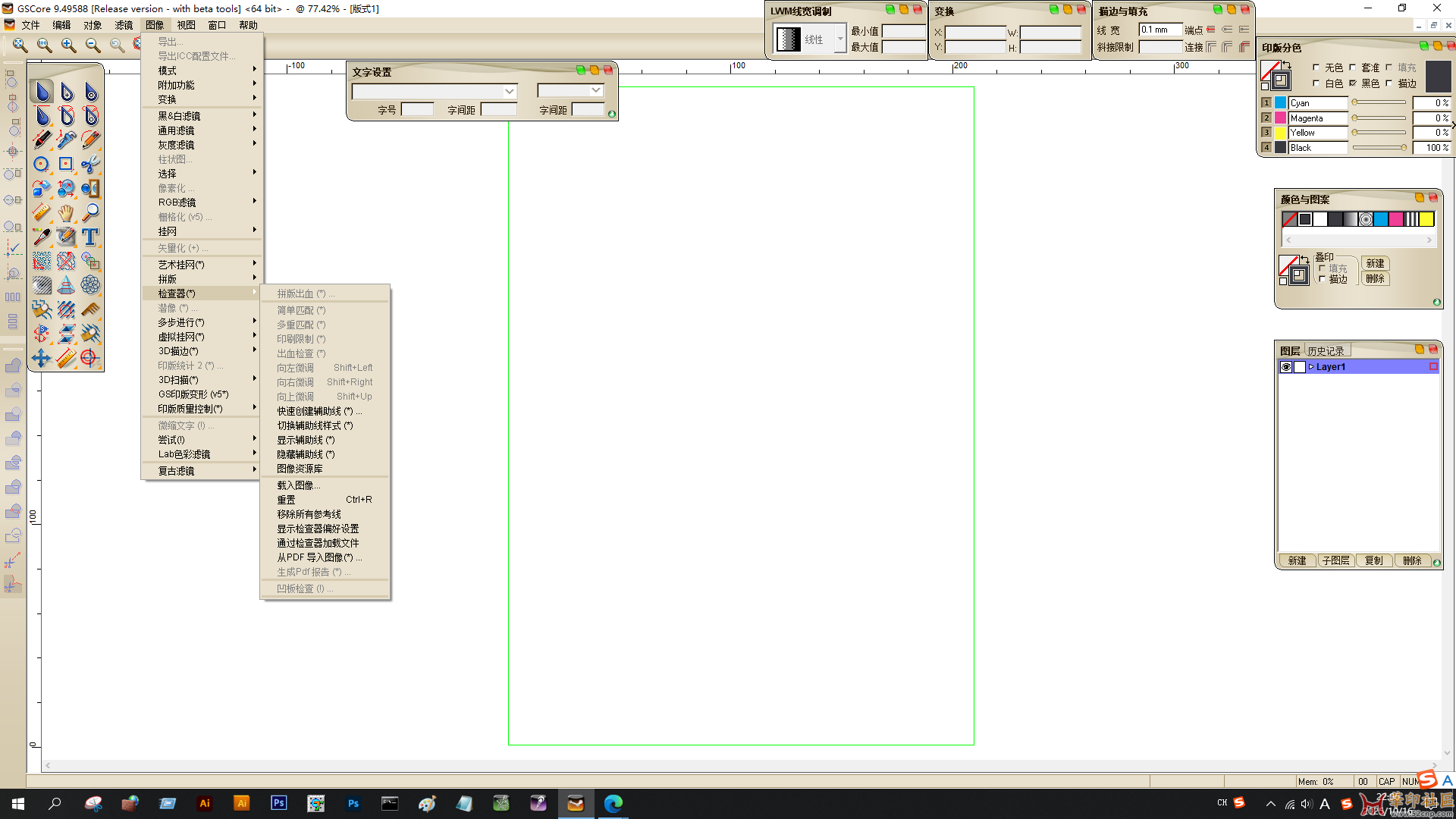This screenshot has width=1456, height=819.
Task: Click the zoom to 100% icon
Action: coord(45,45)
